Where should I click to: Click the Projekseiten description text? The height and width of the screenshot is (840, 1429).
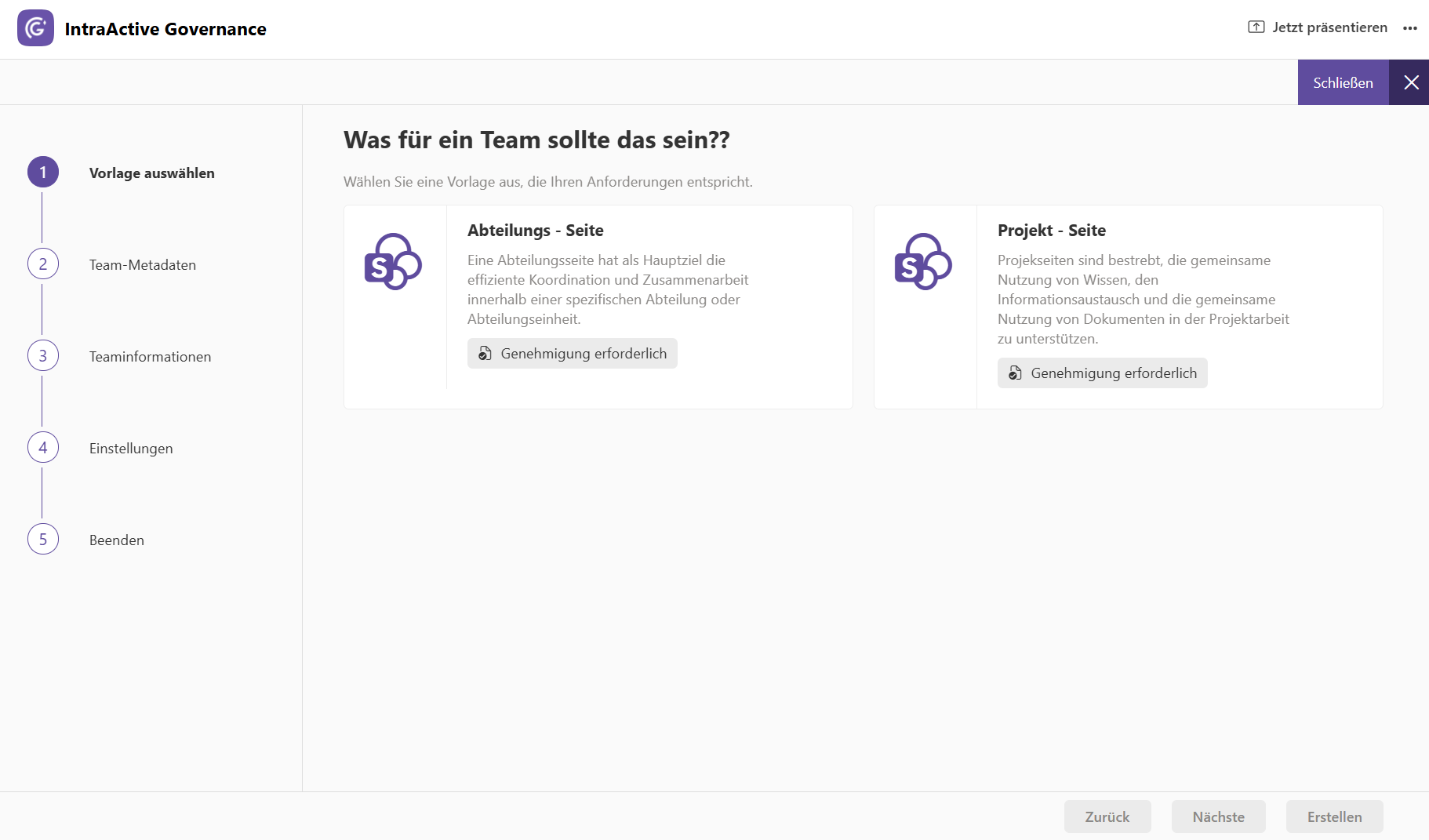[1144, 300]
